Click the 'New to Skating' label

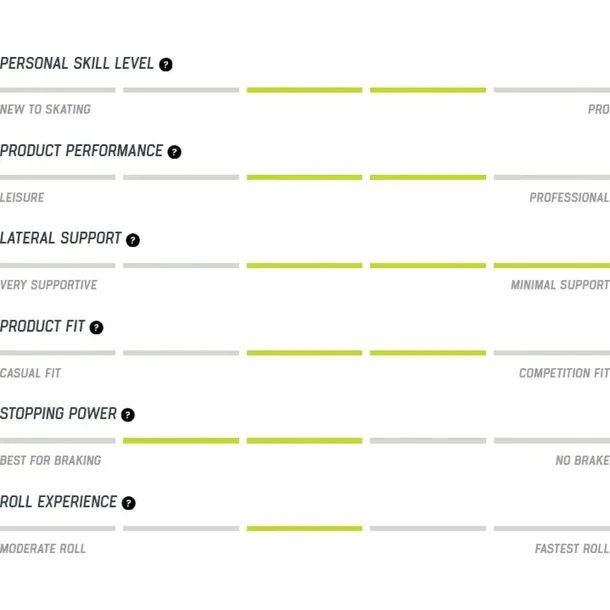(x=45, y=109)
